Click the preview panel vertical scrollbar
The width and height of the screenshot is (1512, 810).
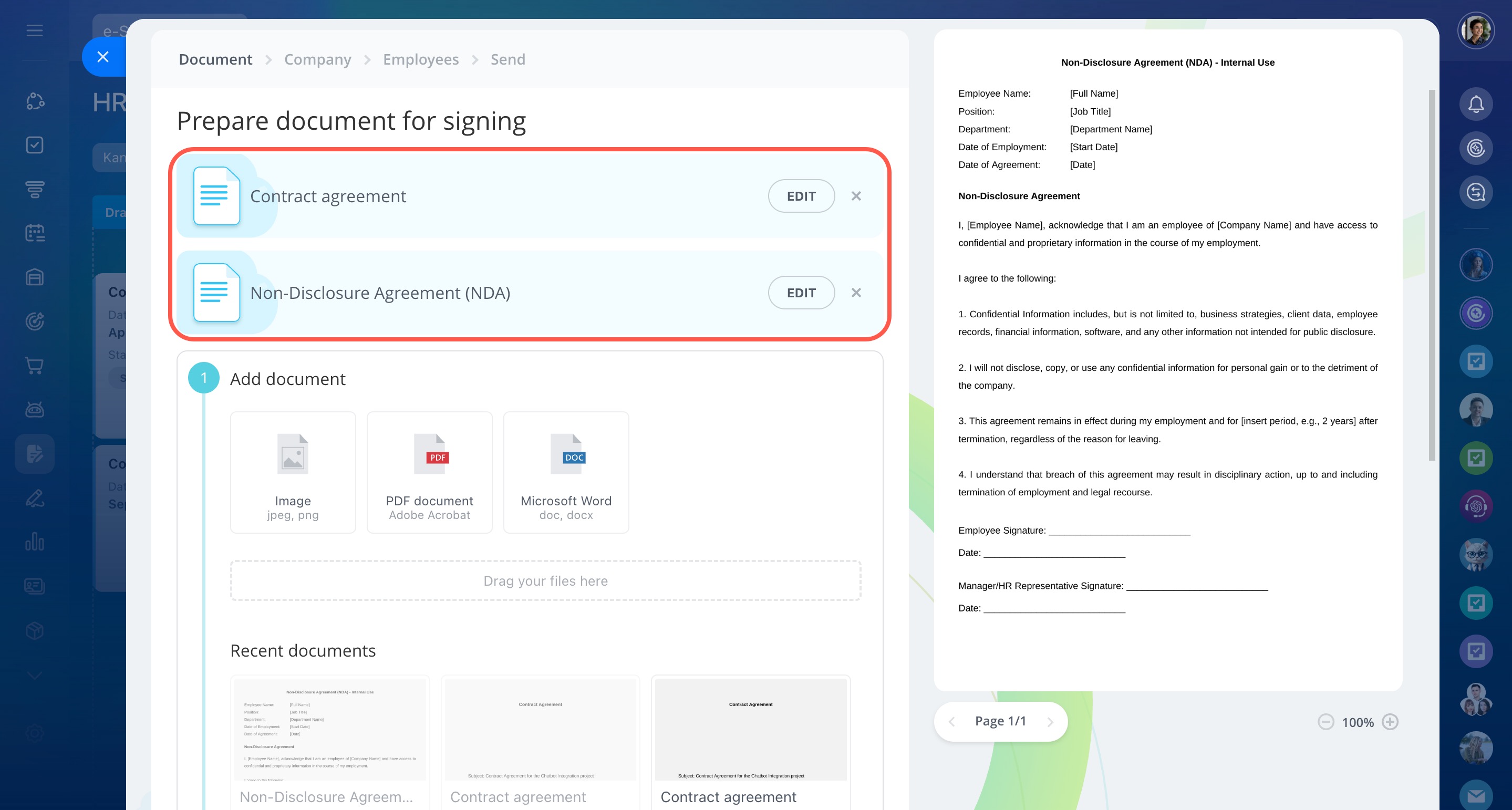pos(1432,275)
